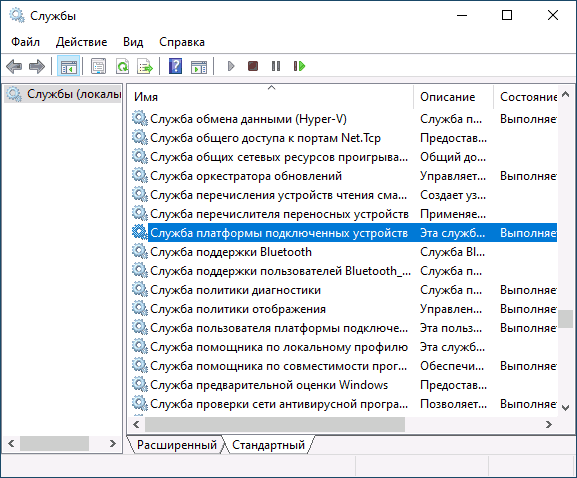Select Служба оркестратора обновлений
577x478 pixels.
pyautogui.click(x=344, y=176)
